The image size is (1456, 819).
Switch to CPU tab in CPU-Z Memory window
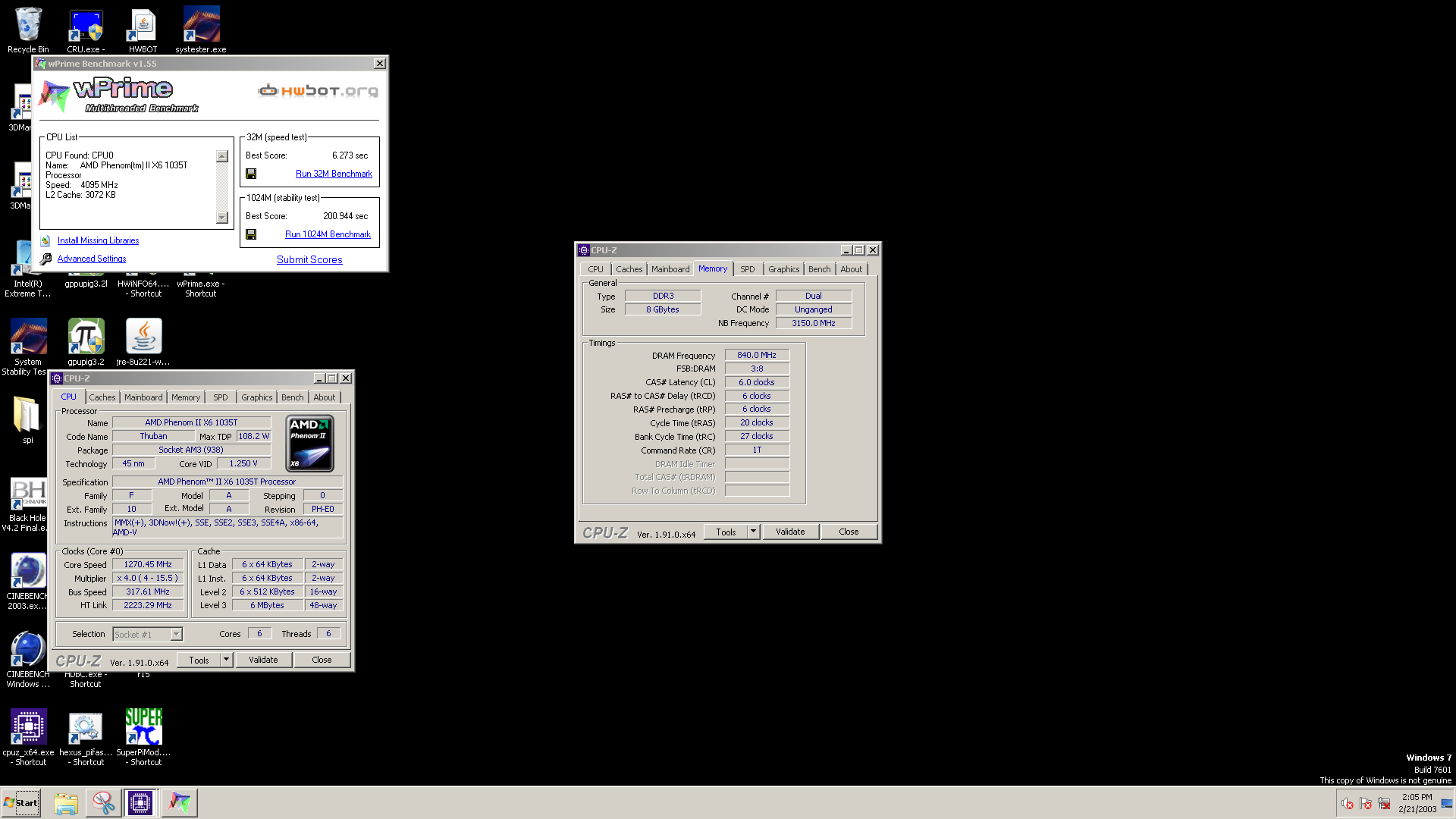(596, 269)
